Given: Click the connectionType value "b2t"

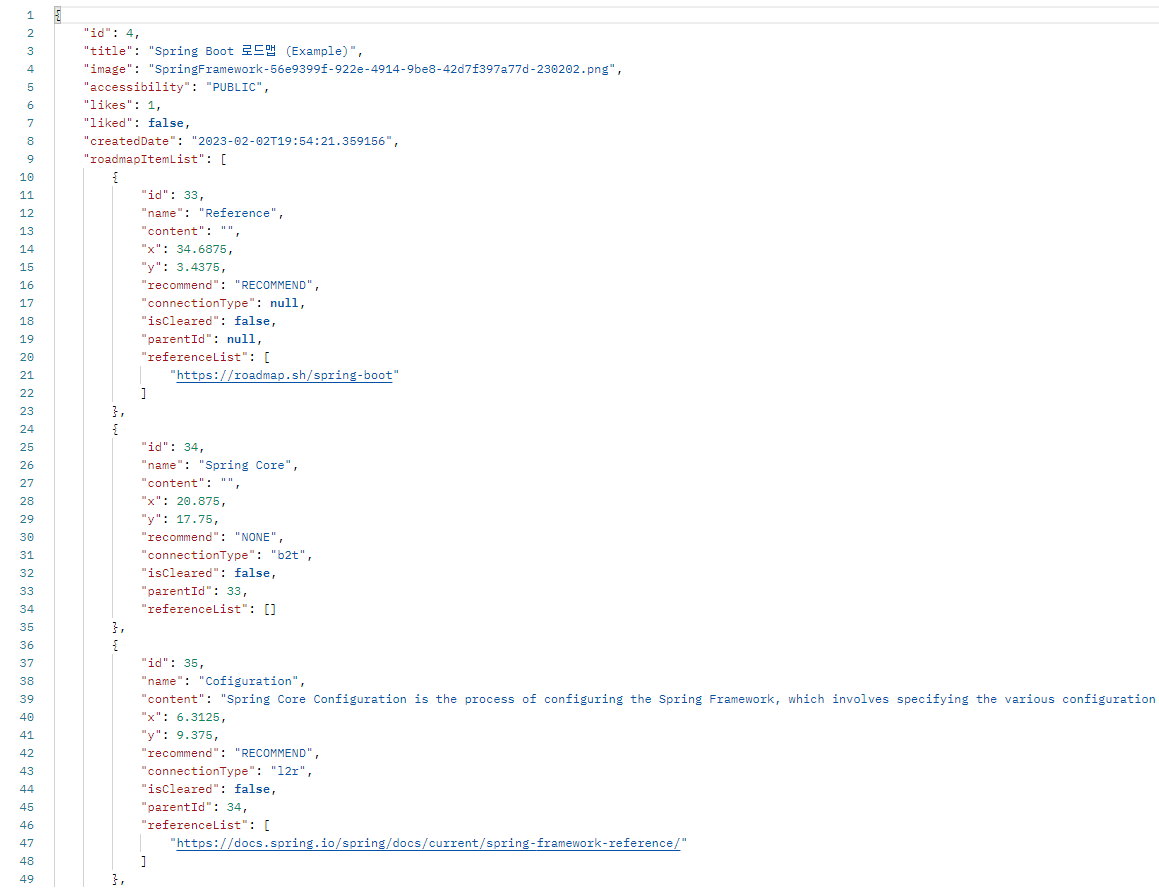Looking at the screenshot, I should [x=288, y=555].
